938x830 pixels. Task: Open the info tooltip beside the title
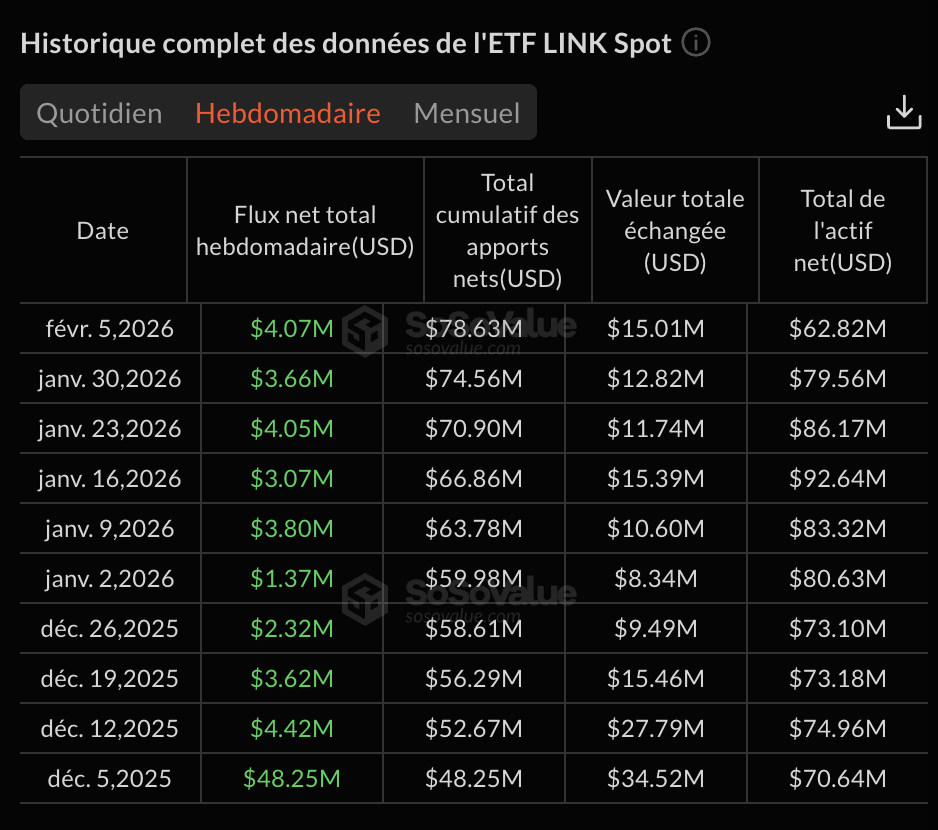click(697, 42)
